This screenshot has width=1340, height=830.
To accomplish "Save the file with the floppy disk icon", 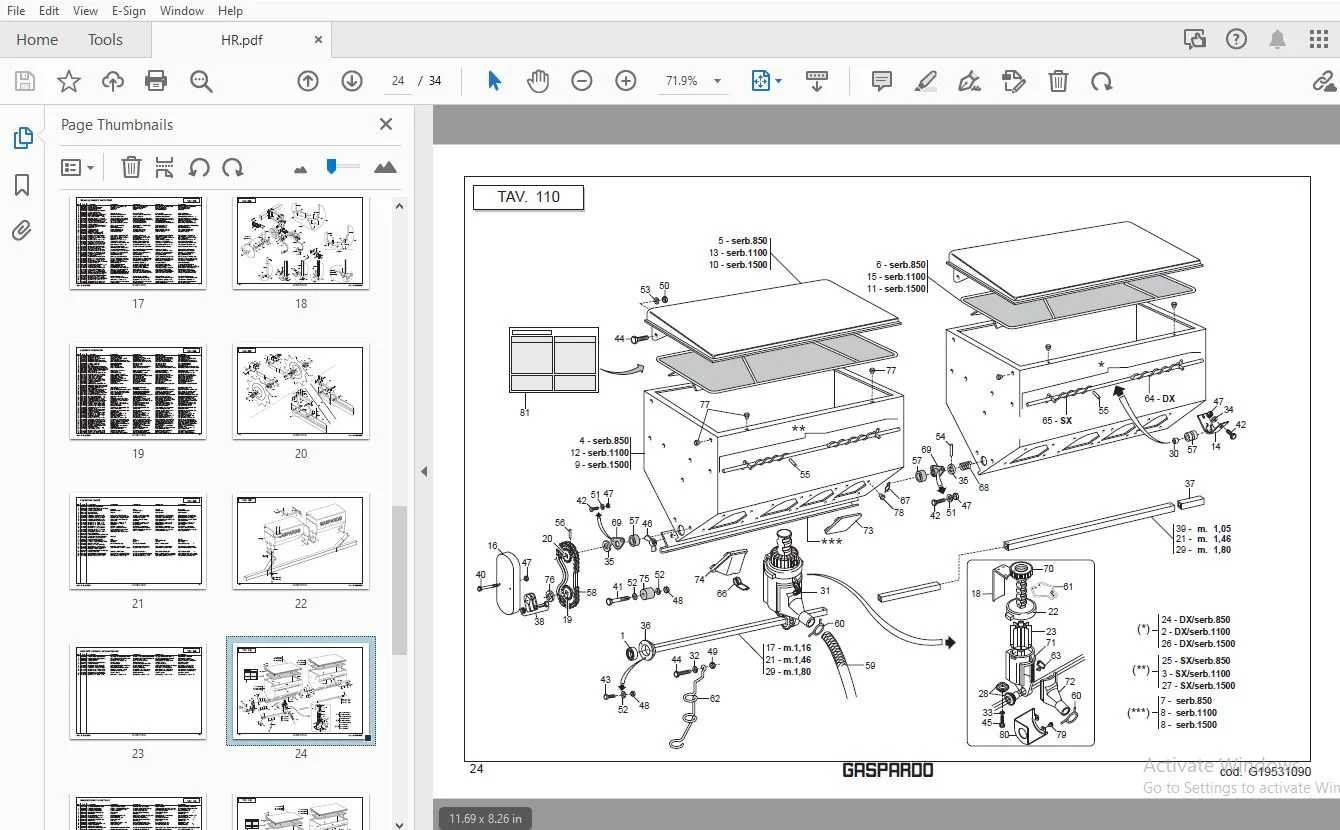I will click(25, 81).
